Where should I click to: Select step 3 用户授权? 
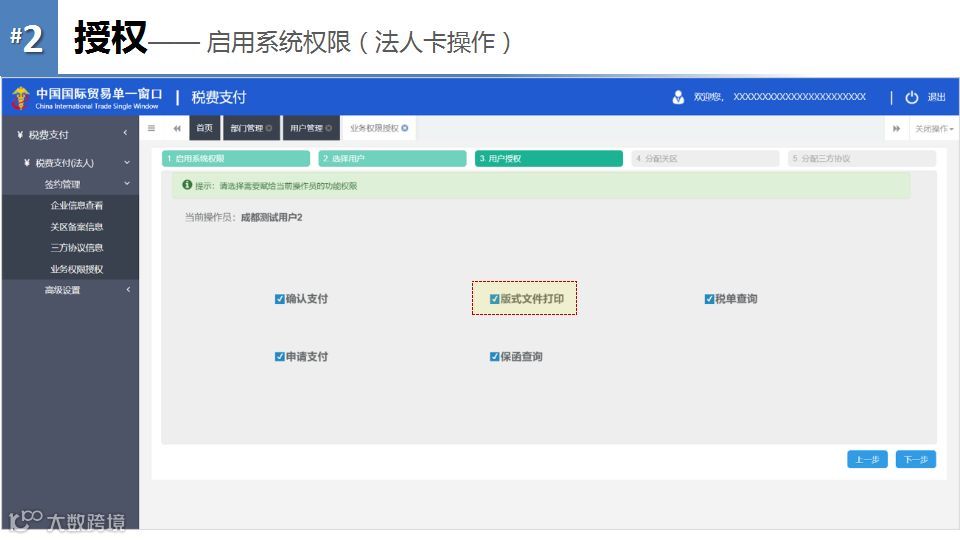point(549,159)
